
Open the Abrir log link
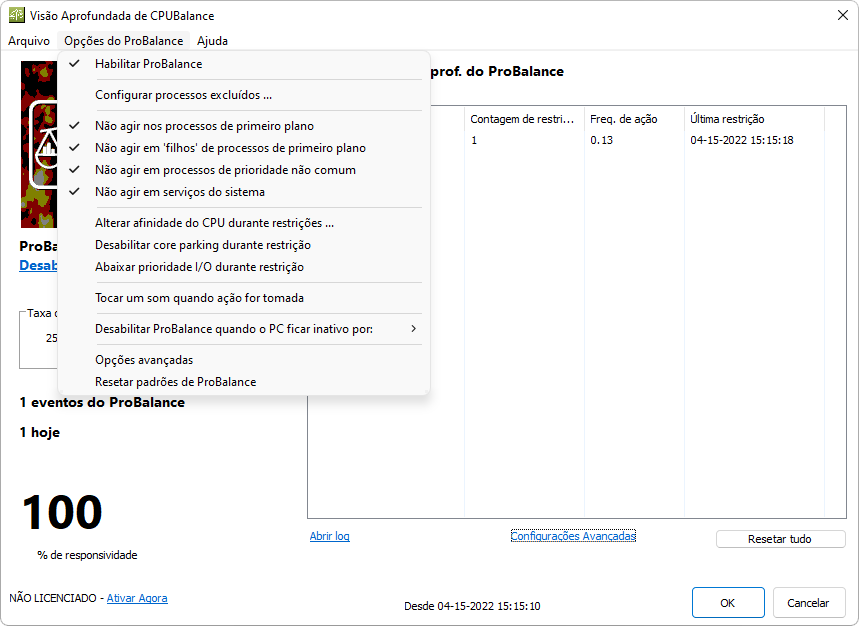point(330,537)
